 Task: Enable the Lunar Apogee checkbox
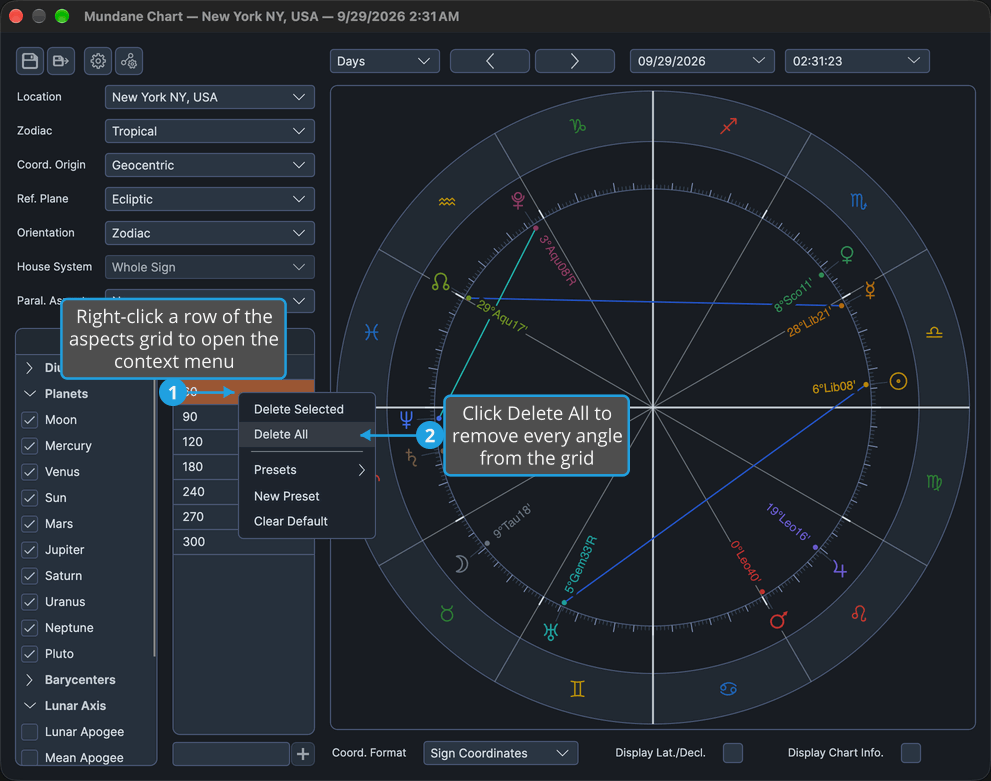(x=30, y=732)
